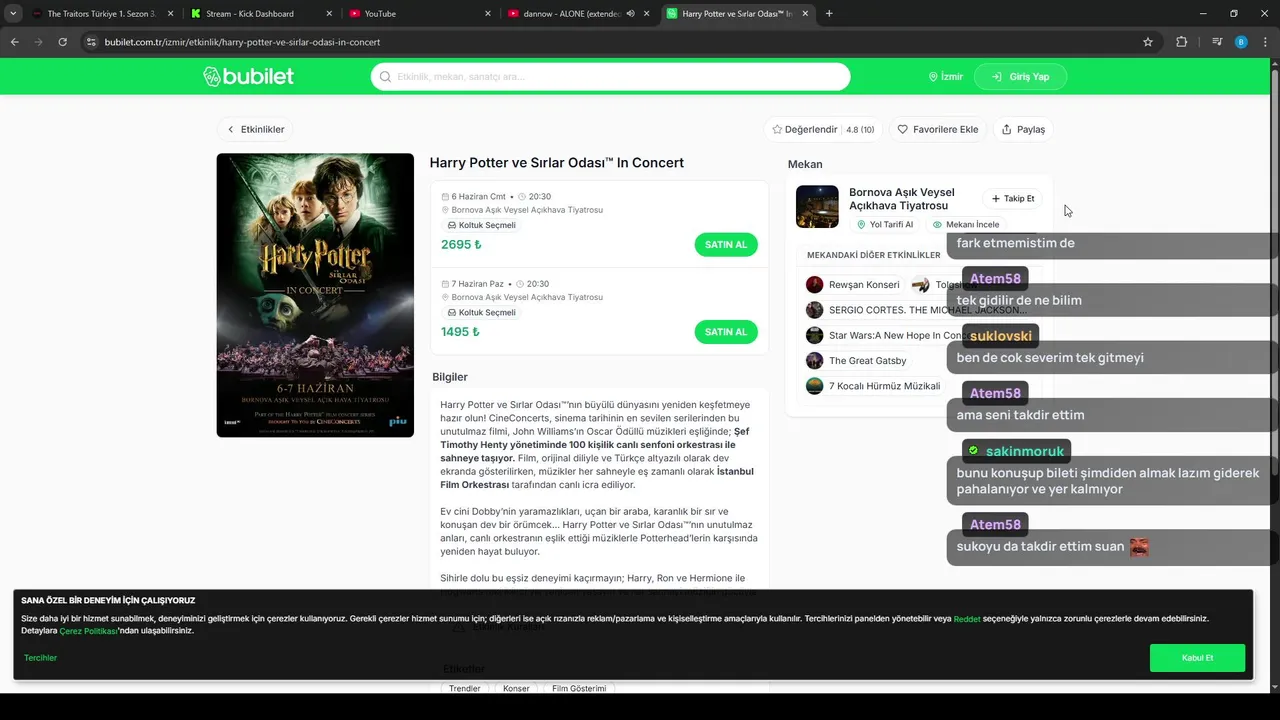1280x720 pixels.
Task: Click the Reddet link in cookie banner
Action: tap(967, 619)
